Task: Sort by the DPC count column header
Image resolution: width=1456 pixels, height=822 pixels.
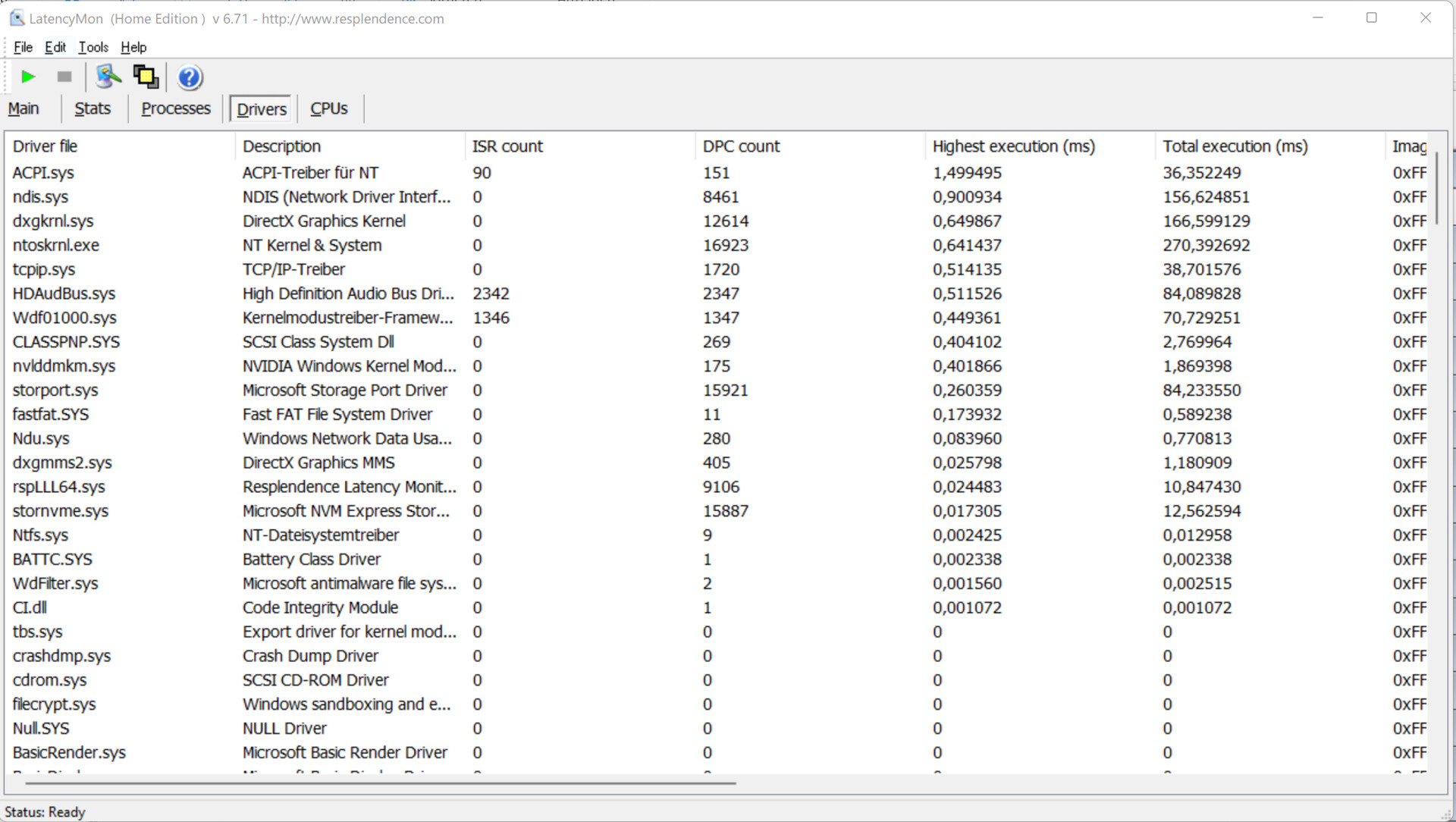Action: pos(741,146)
